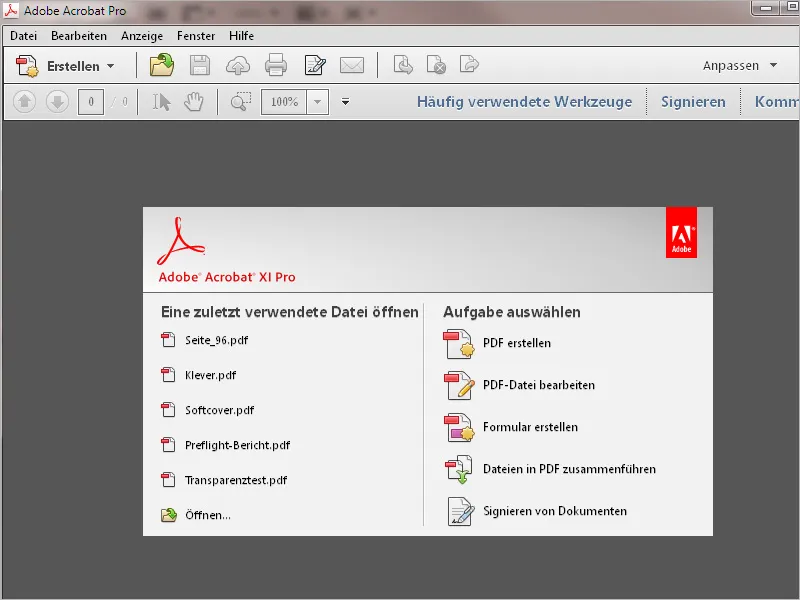Click the email envelope icon
Screen dimensions: 800x600
(352, 65)
